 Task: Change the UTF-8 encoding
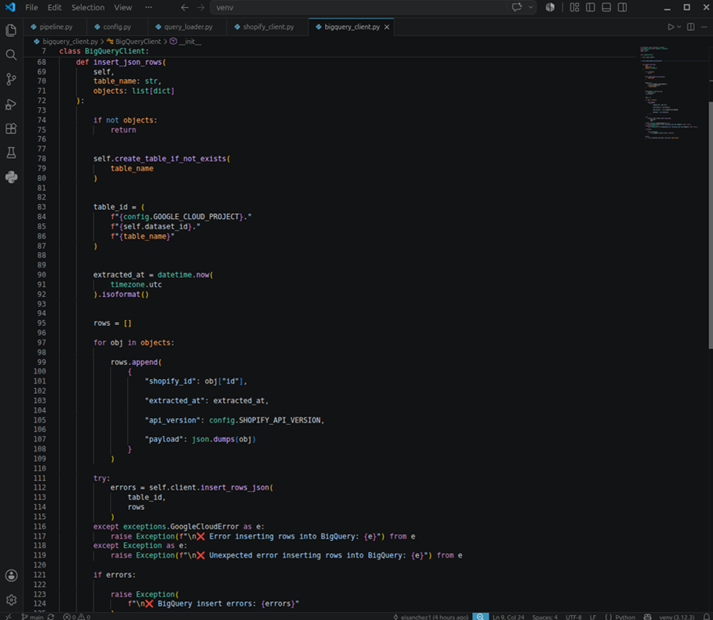click(573, 617)
